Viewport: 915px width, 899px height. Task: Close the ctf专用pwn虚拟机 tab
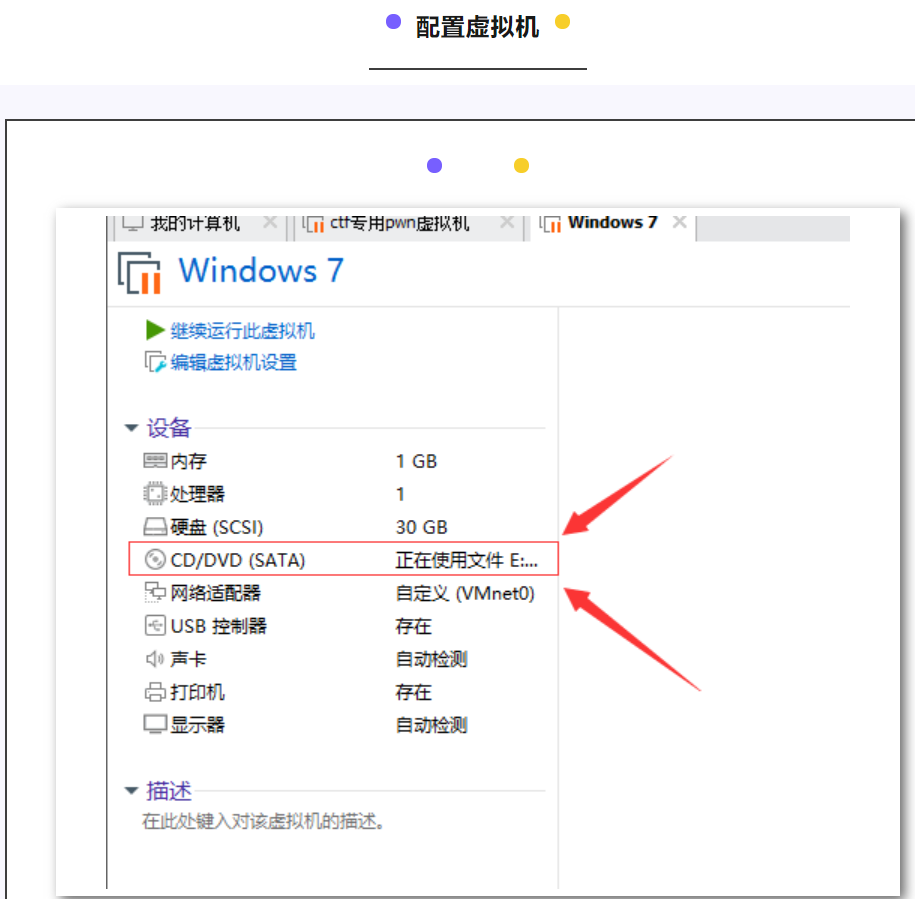click(x=507, y=222)
